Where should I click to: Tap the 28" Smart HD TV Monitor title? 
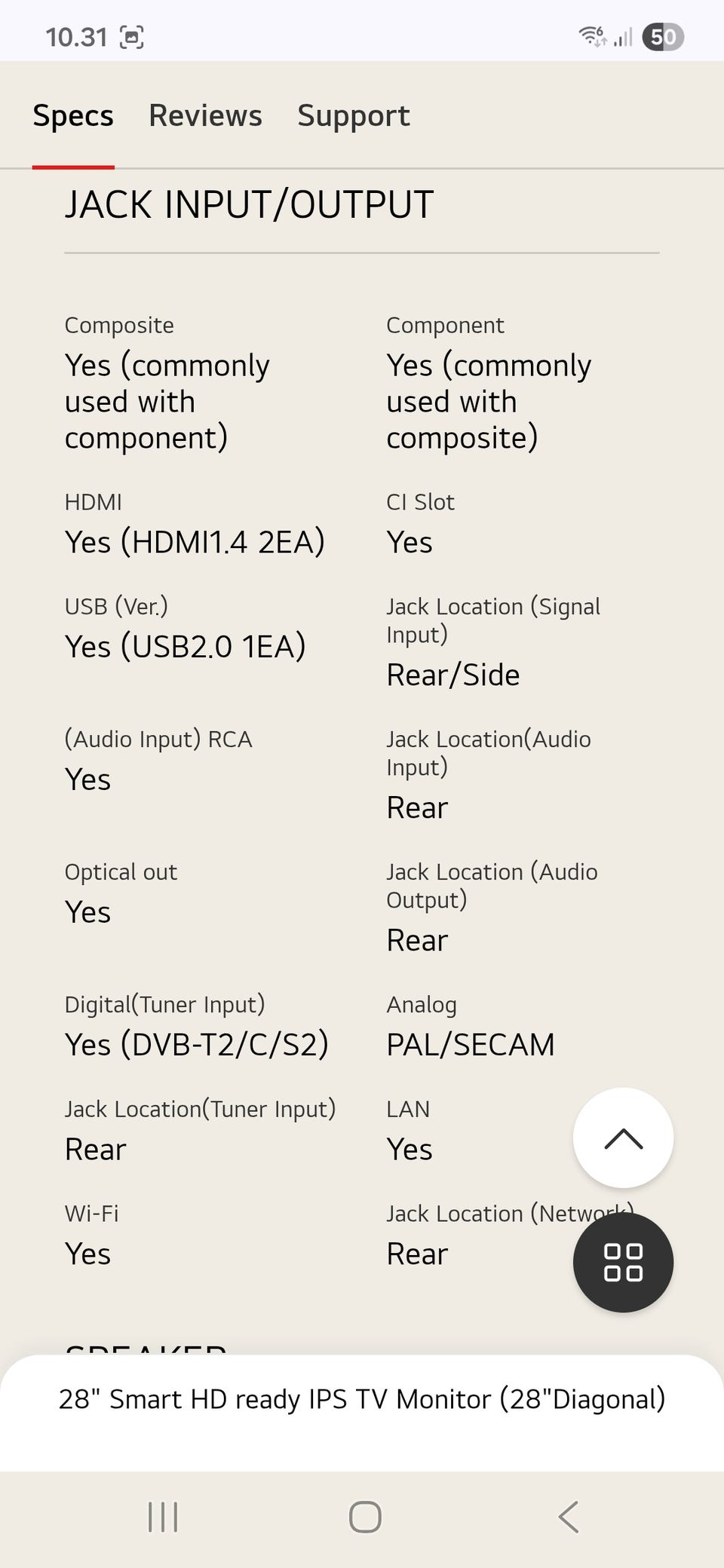[362, 1399]
